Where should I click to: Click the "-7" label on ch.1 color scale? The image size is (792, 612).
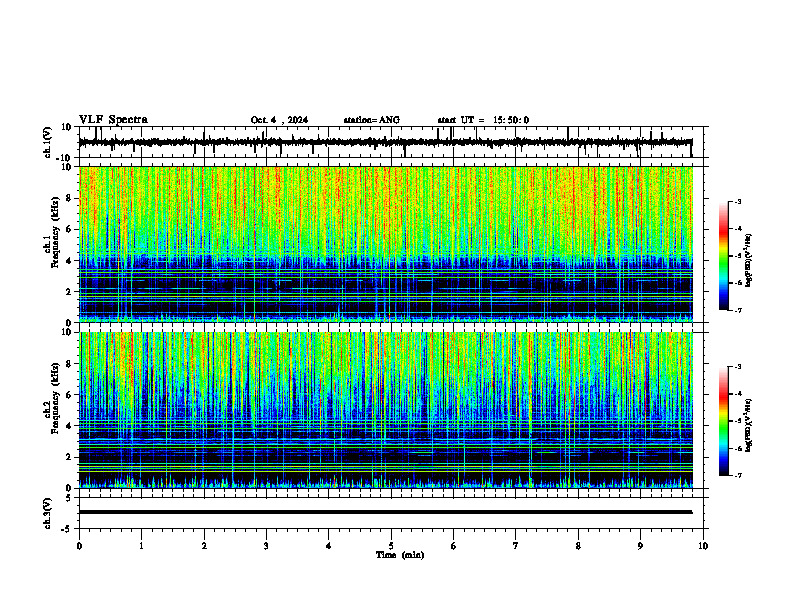[738, 310]
